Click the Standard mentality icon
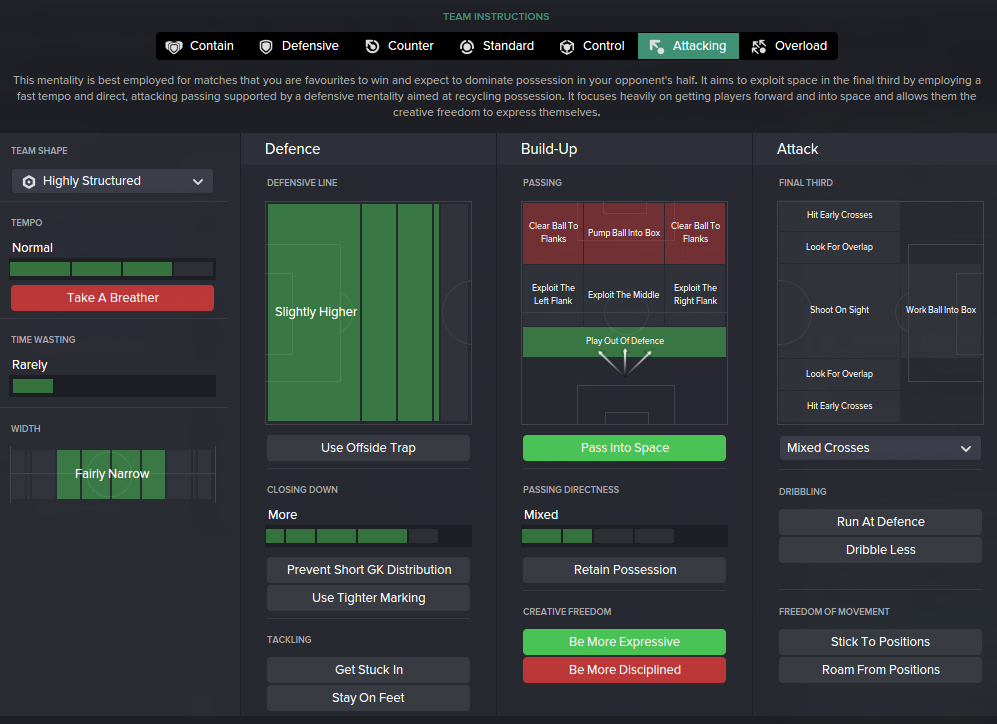 (467, 46)
